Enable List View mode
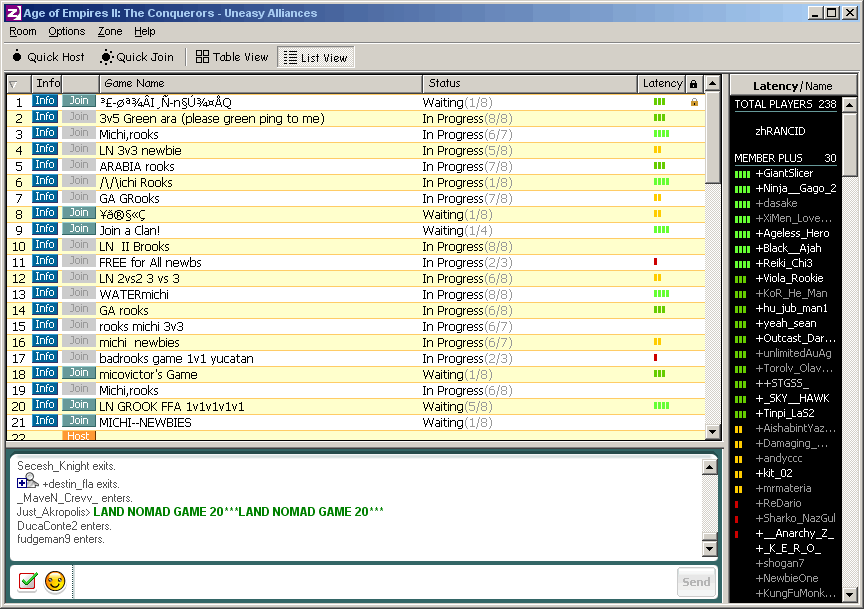Screen dimensions: 864x609 315,58
